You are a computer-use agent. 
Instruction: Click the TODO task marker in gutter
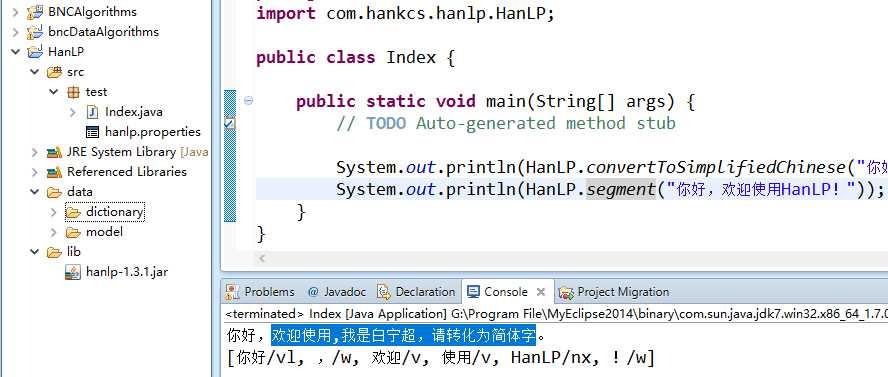(229, 123)
